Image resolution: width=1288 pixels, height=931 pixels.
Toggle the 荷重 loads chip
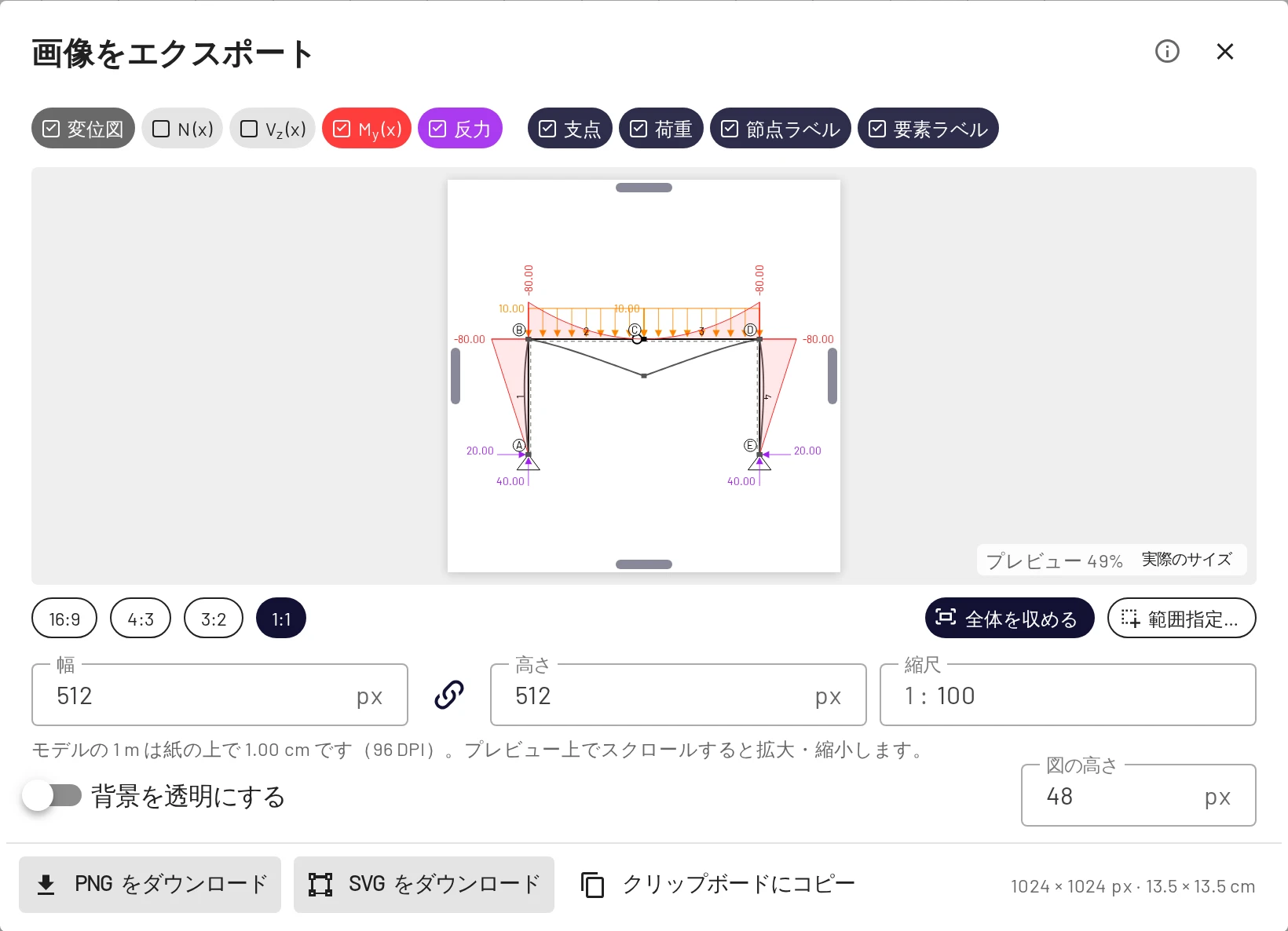[661, 129]
